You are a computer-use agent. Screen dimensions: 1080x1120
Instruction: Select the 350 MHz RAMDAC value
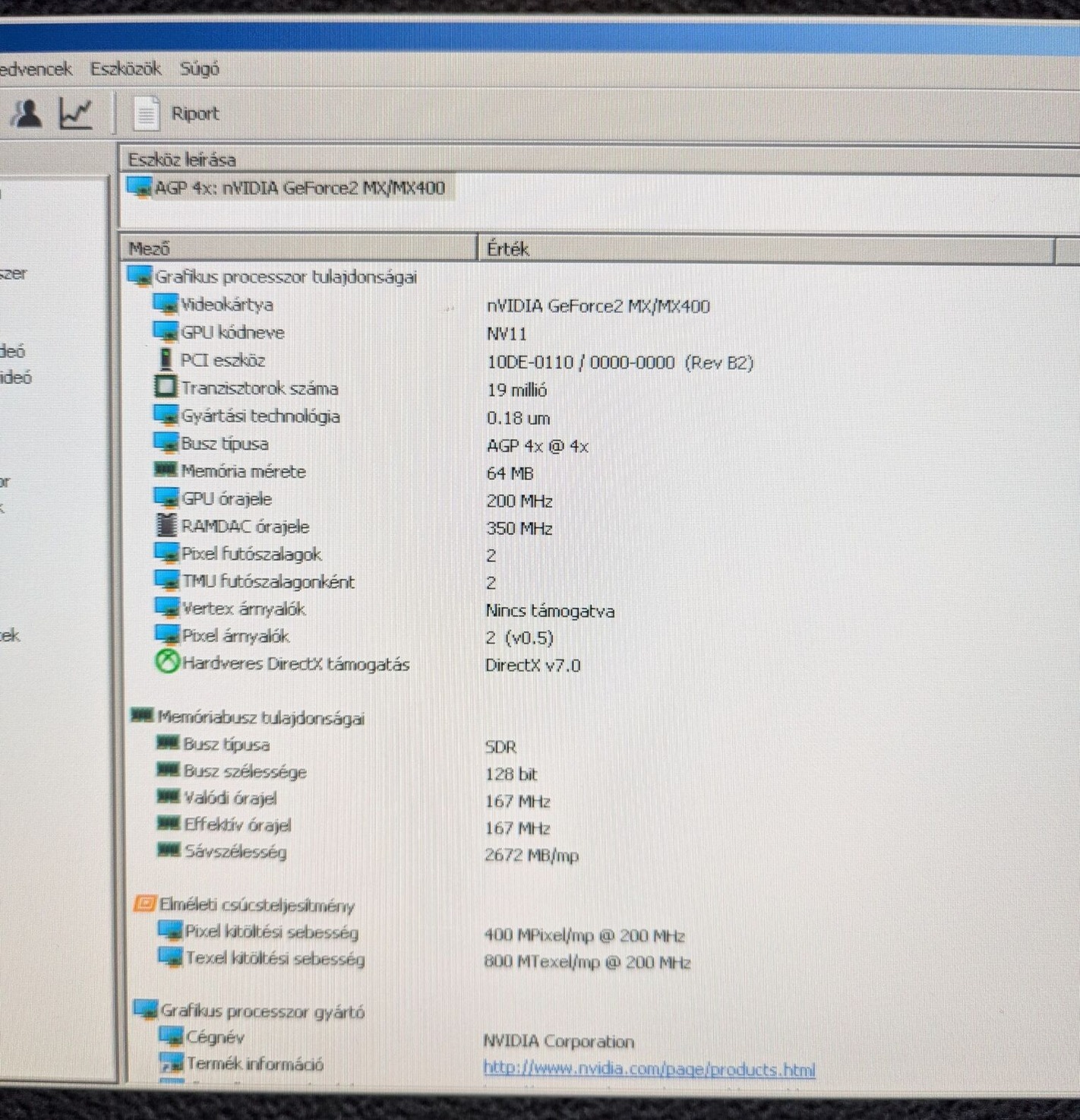coord(519,528)
